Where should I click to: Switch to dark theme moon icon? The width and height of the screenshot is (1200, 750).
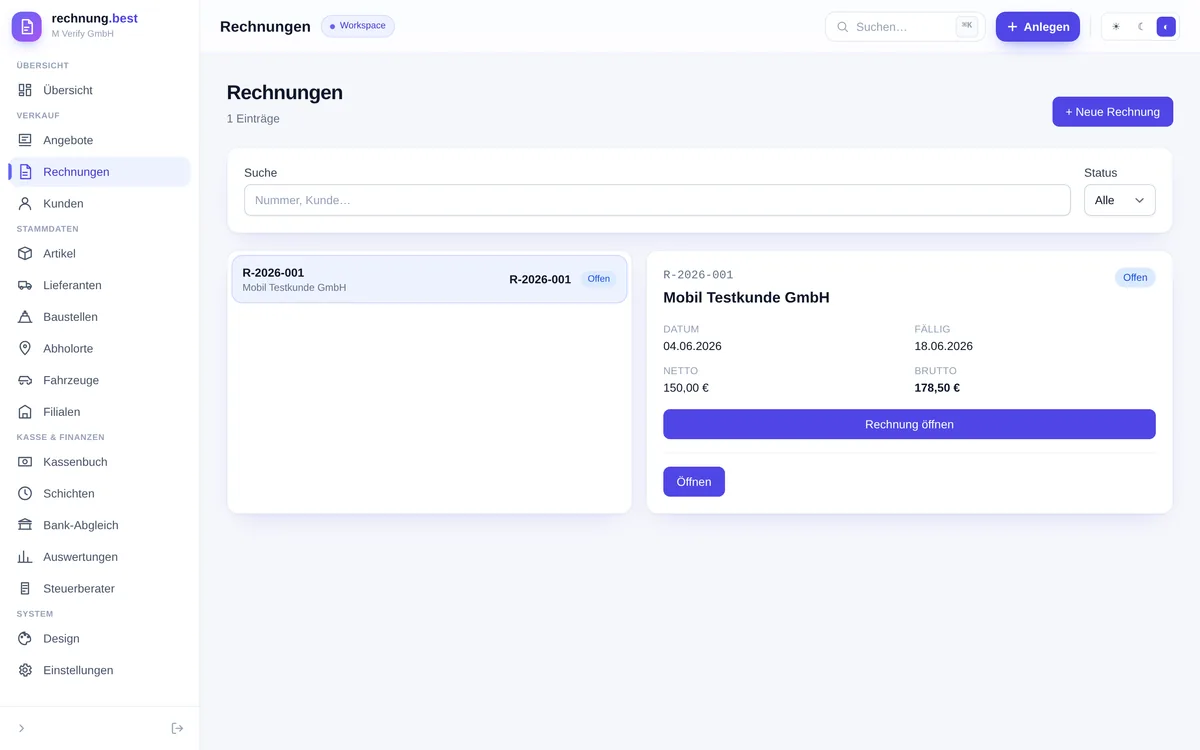click(x=1141, y=27)
